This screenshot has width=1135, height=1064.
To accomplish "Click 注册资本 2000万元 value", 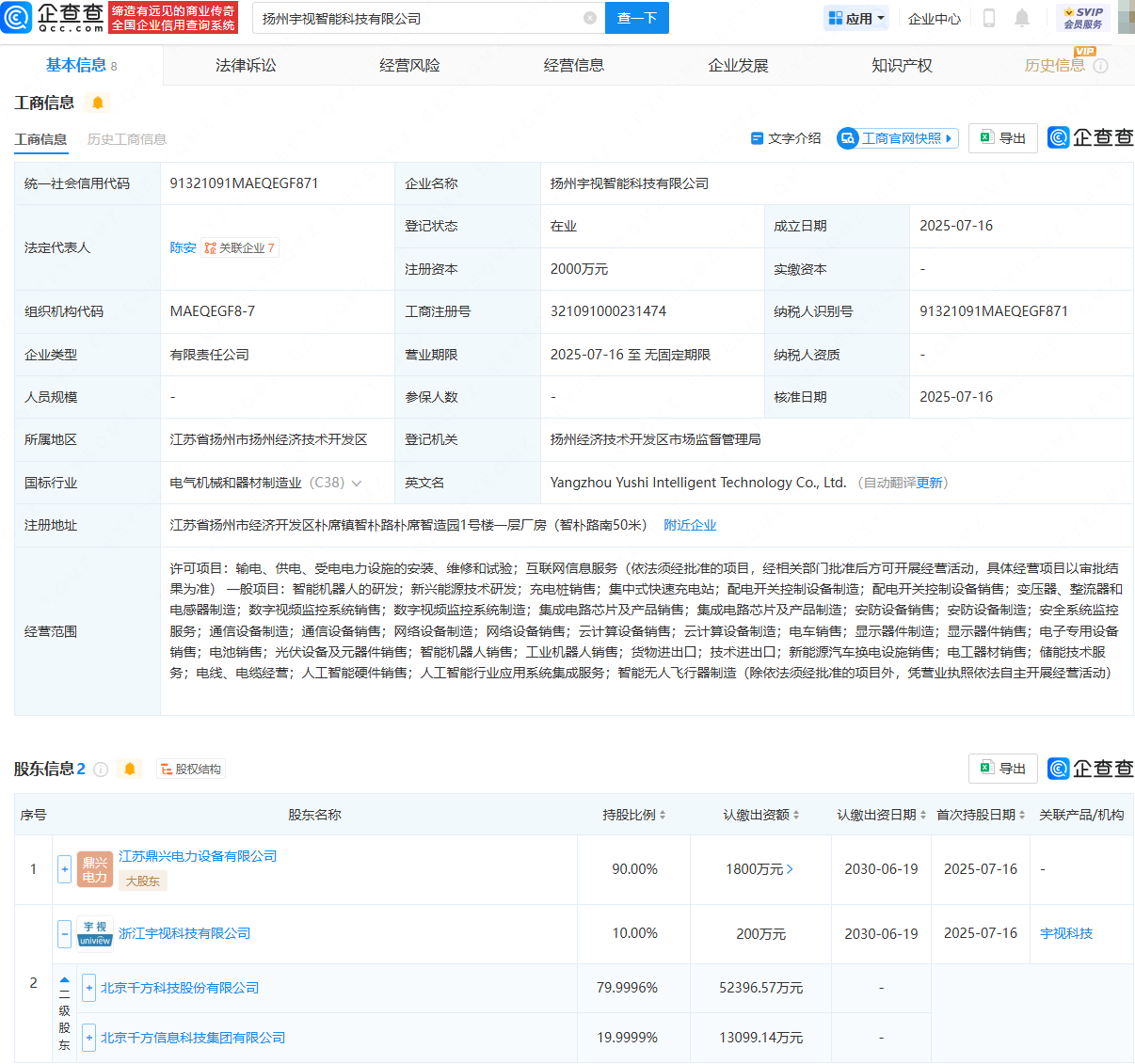I will pyautogui.click(x=579, y=269).
